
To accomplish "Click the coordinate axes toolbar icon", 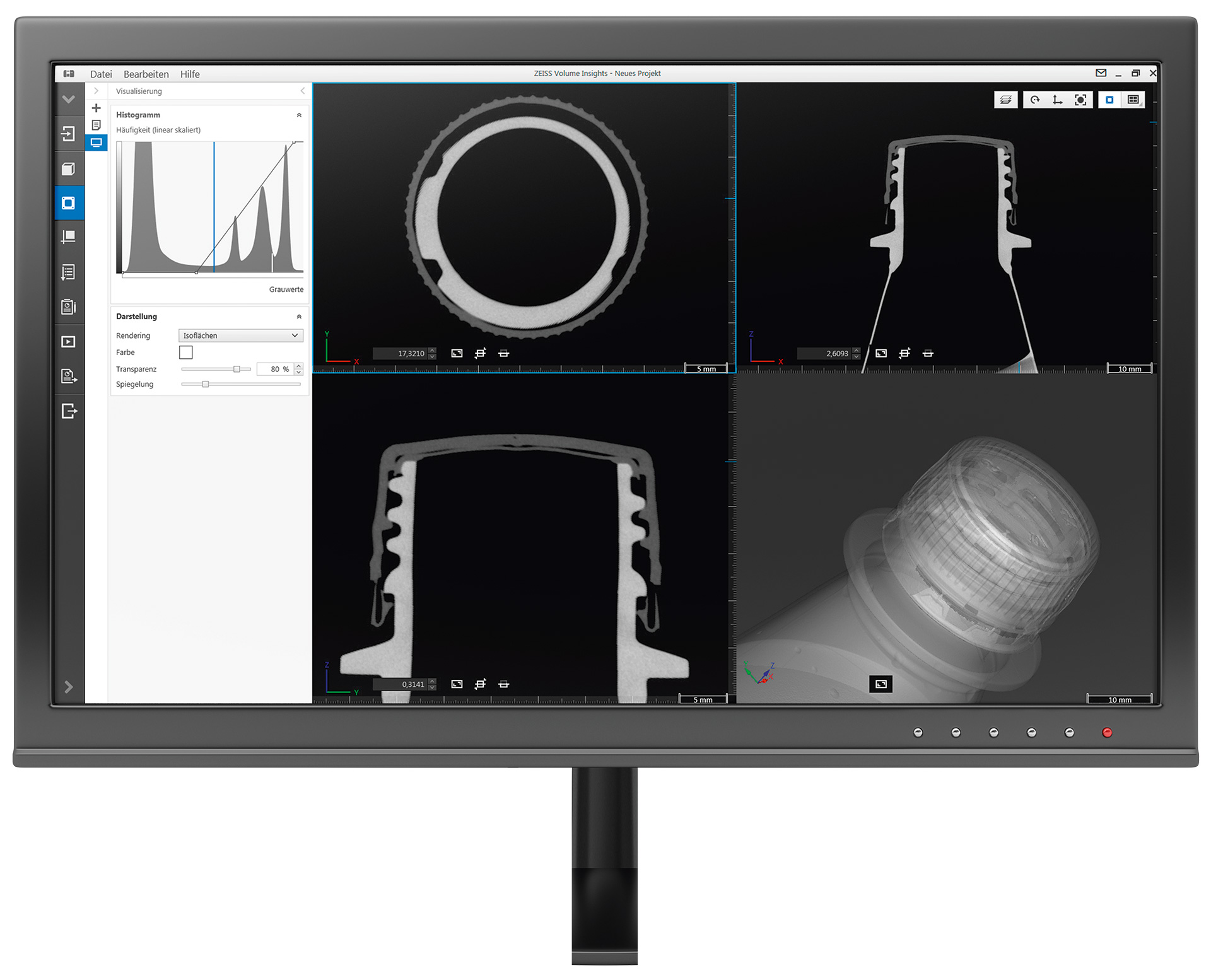I will 1058,100.
